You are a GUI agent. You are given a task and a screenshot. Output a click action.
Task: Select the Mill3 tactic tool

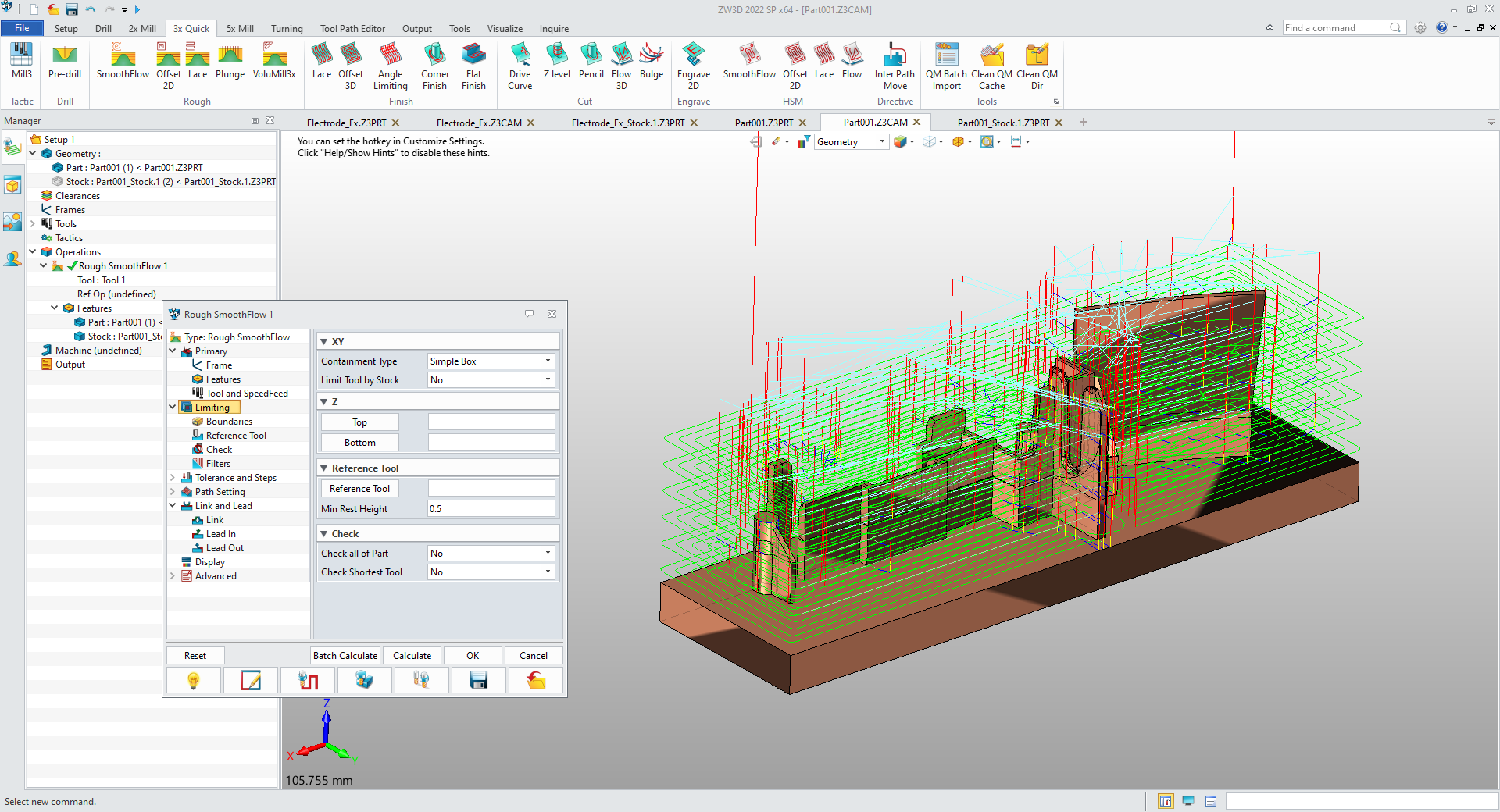[22, 61]
